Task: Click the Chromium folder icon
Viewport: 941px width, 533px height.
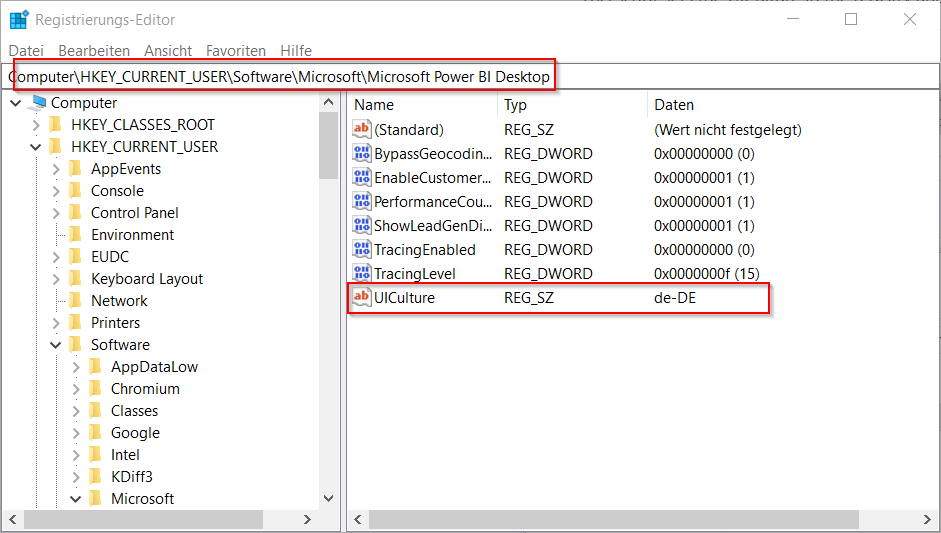Action: [x=95, y=389]
